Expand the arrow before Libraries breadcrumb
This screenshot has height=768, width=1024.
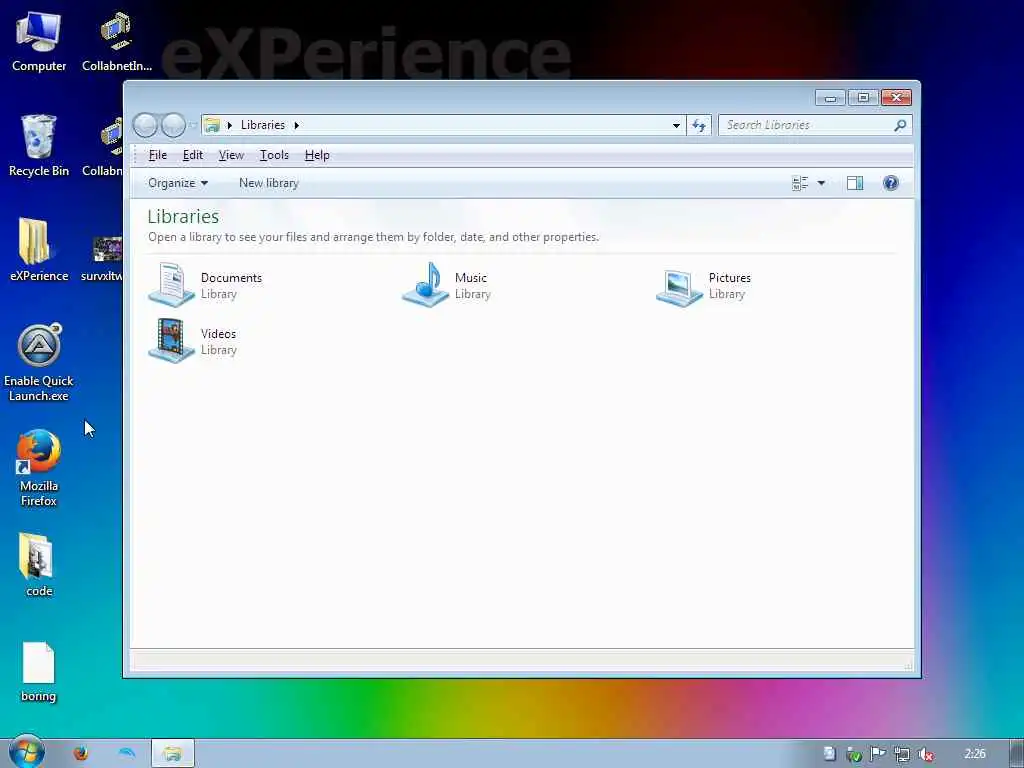230,125
